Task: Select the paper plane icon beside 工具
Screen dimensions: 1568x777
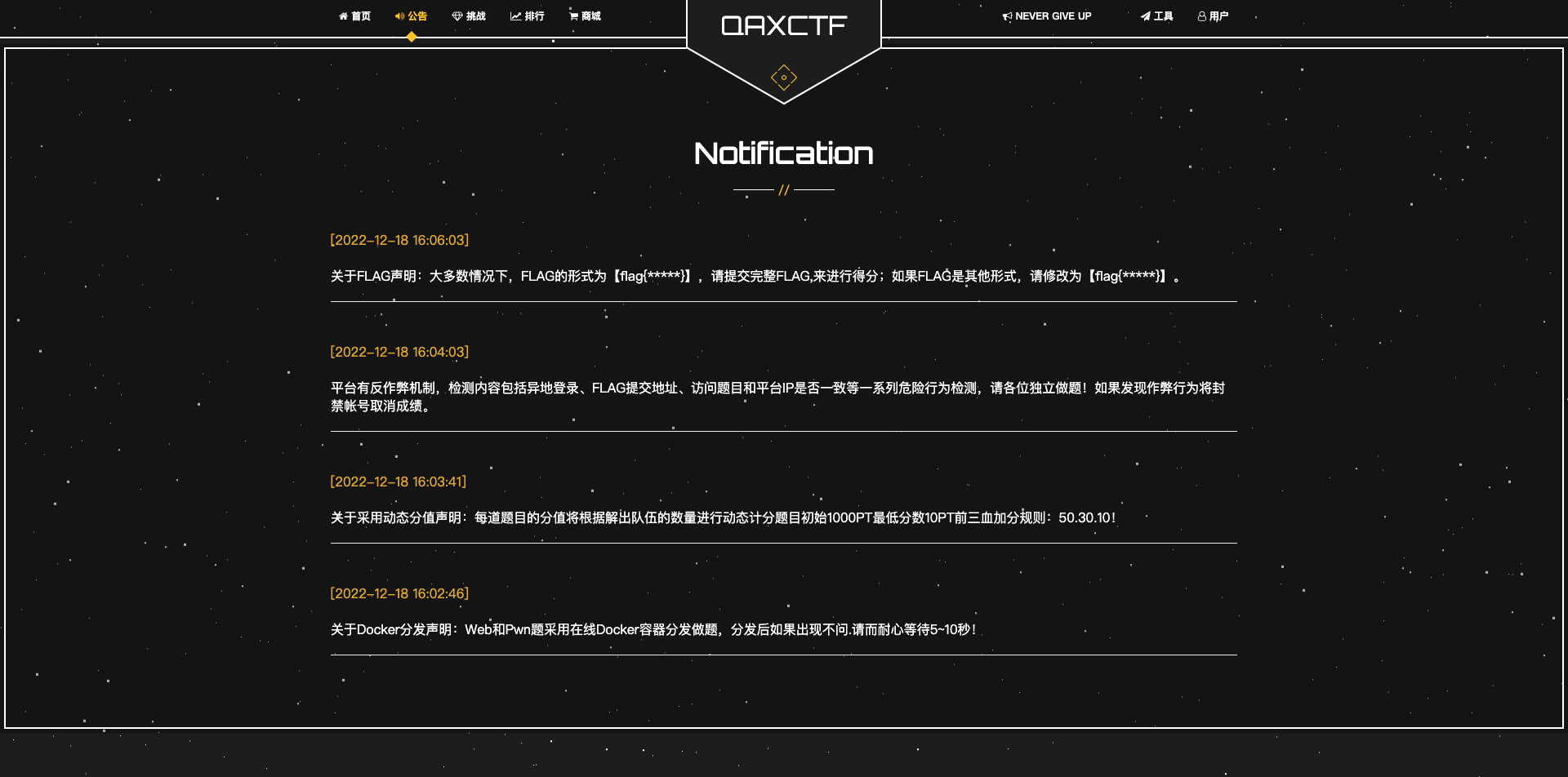Action: tap(1145, 16)
